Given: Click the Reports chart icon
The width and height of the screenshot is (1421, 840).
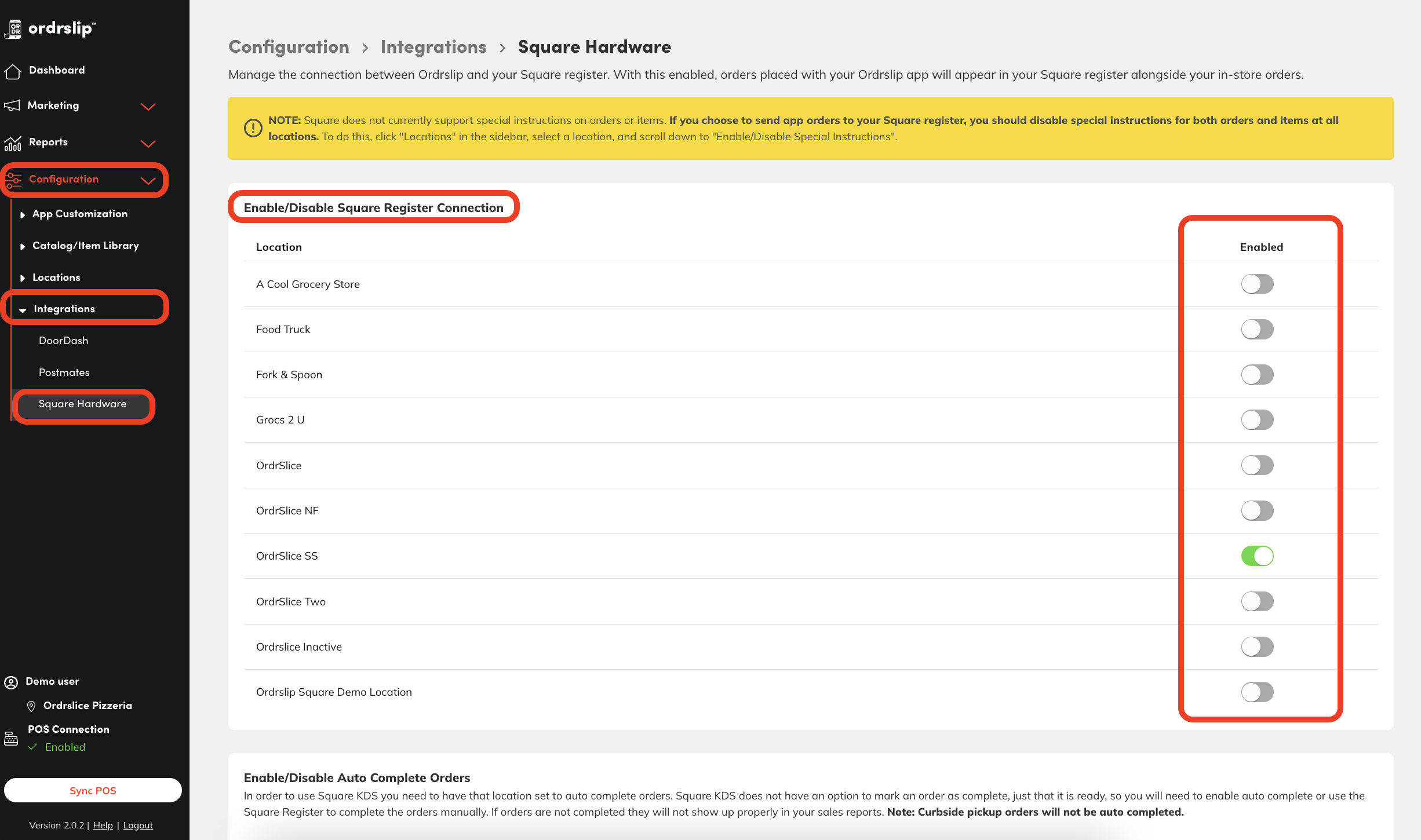Looking at the screenshot, I should [x=13, y=143].
